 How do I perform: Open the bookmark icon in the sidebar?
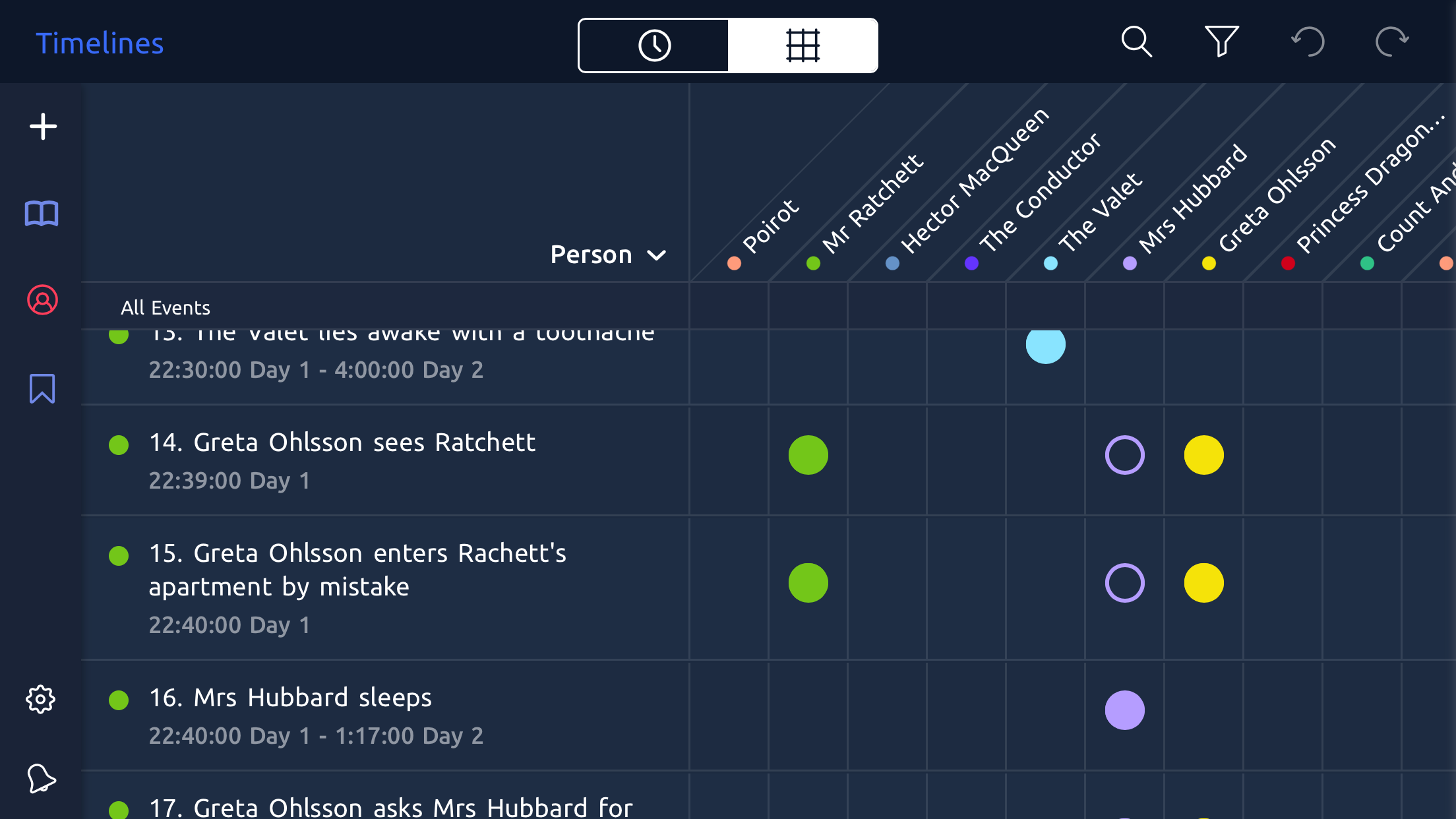point(42,388)
